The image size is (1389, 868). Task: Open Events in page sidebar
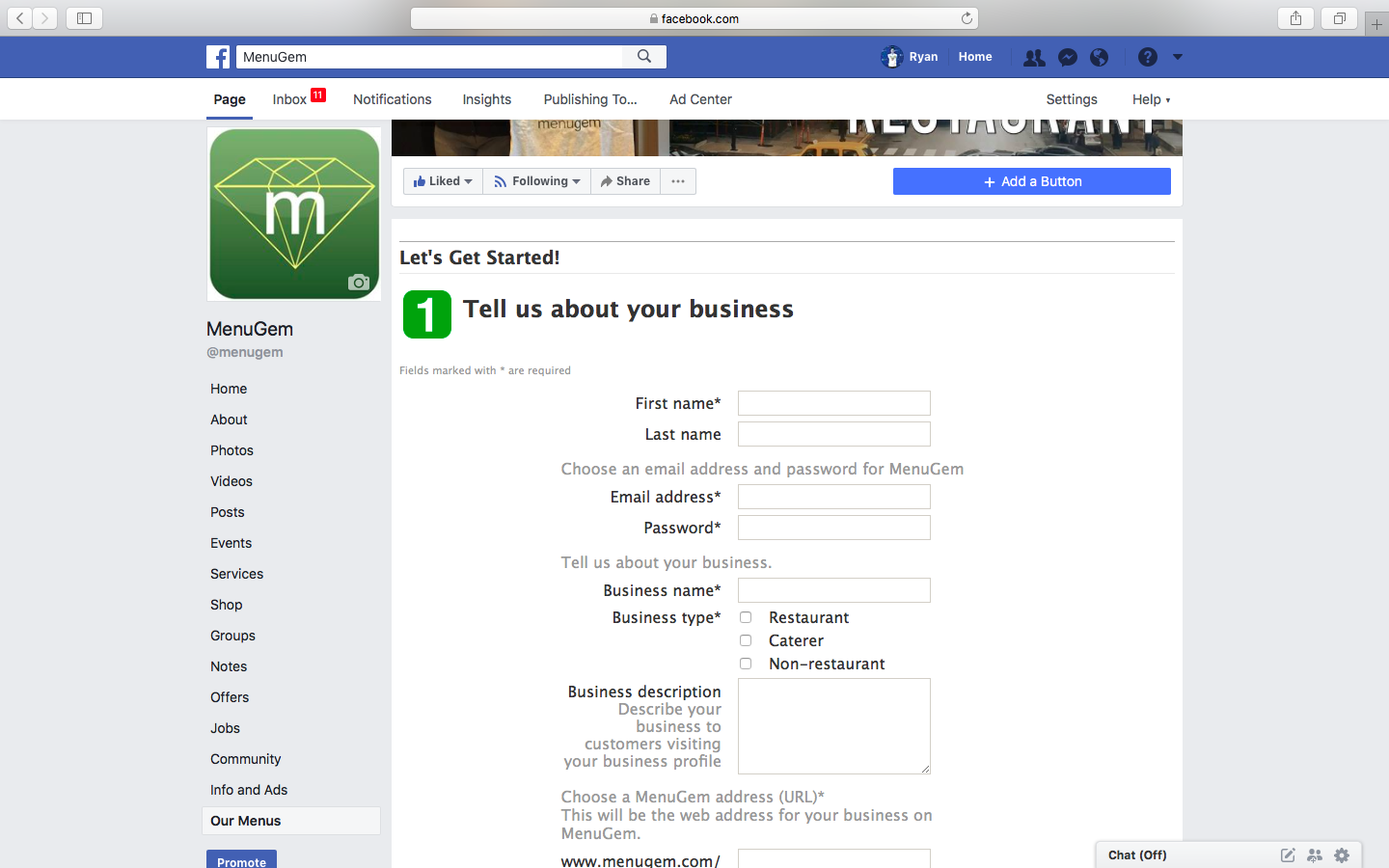[231, 543]
